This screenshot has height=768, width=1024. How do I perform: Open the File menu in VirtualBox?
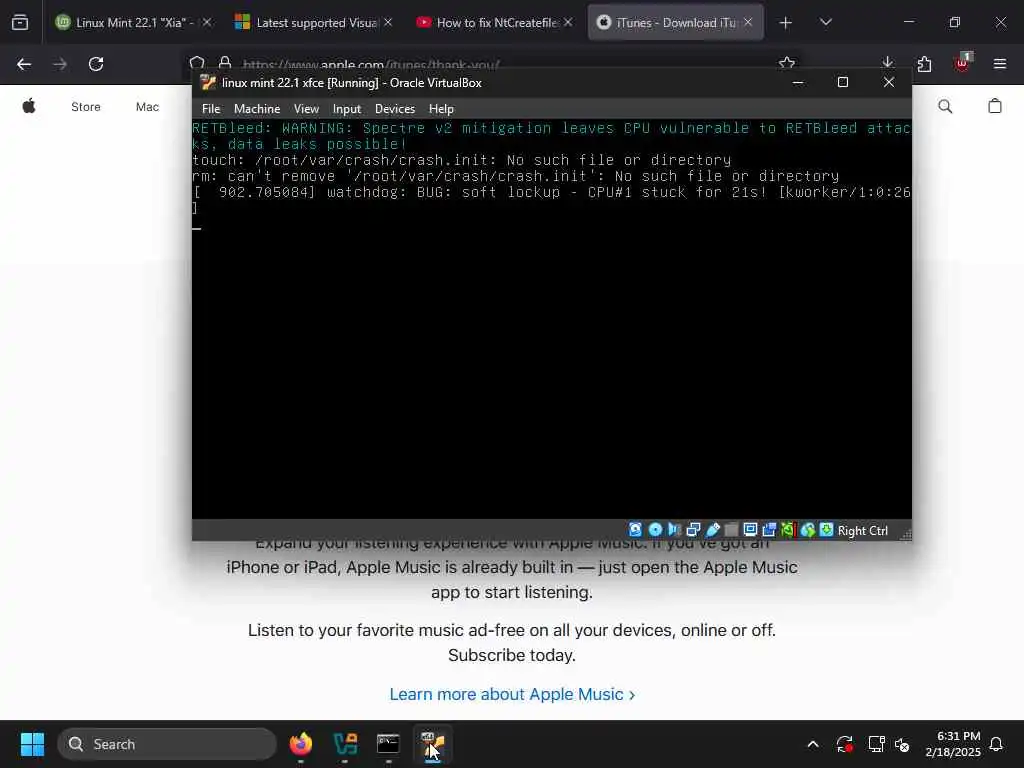tap(211, 108)
